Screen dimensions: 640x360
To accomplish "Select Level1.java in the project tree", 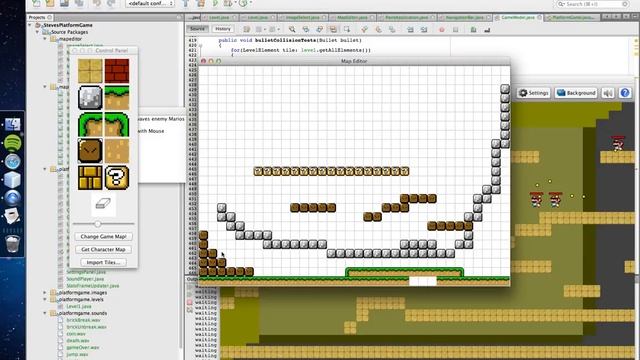I will [x=79, y=306].
